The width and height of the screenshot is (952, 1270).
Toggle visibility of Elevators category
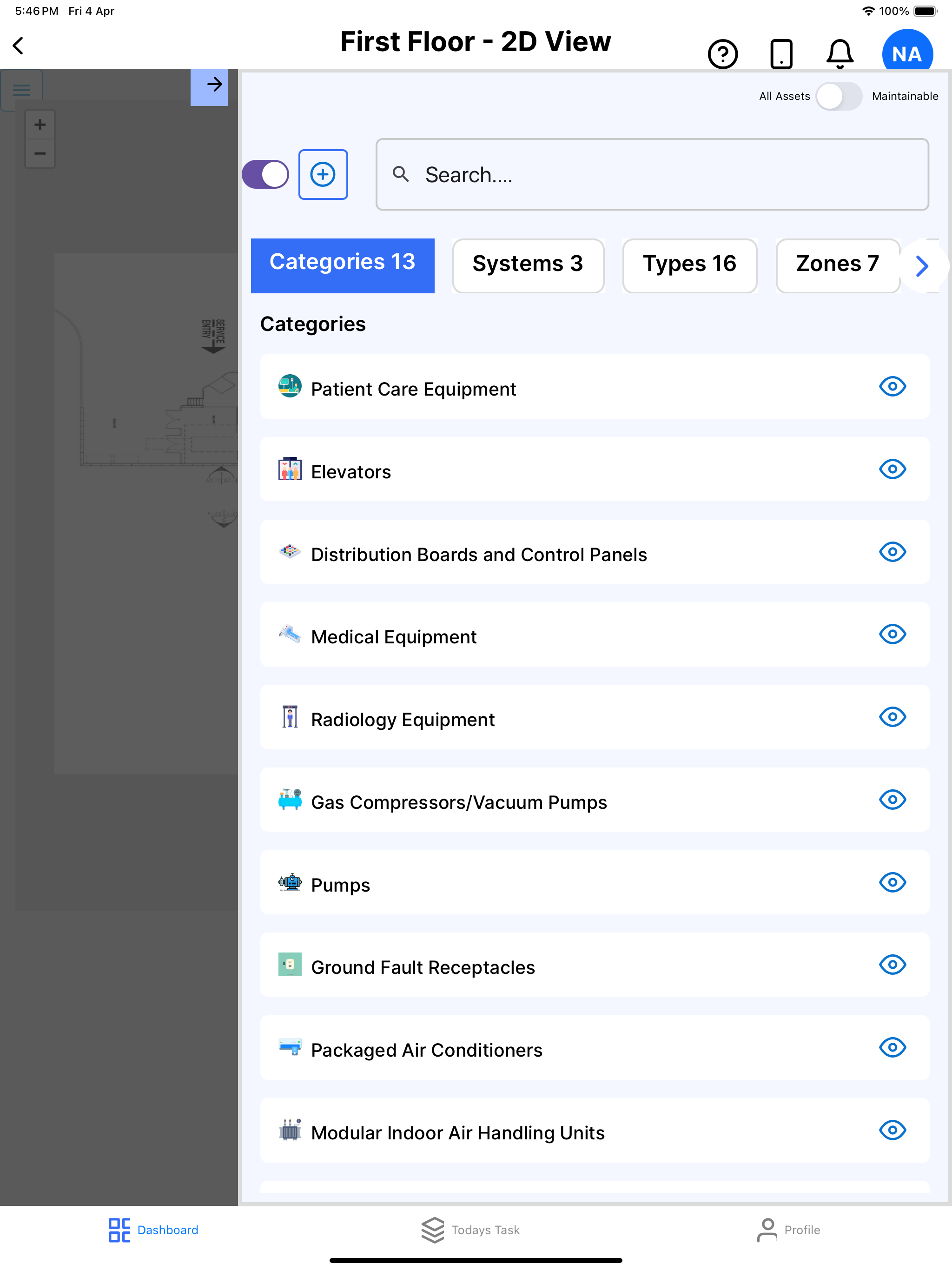tap(892, 469)
